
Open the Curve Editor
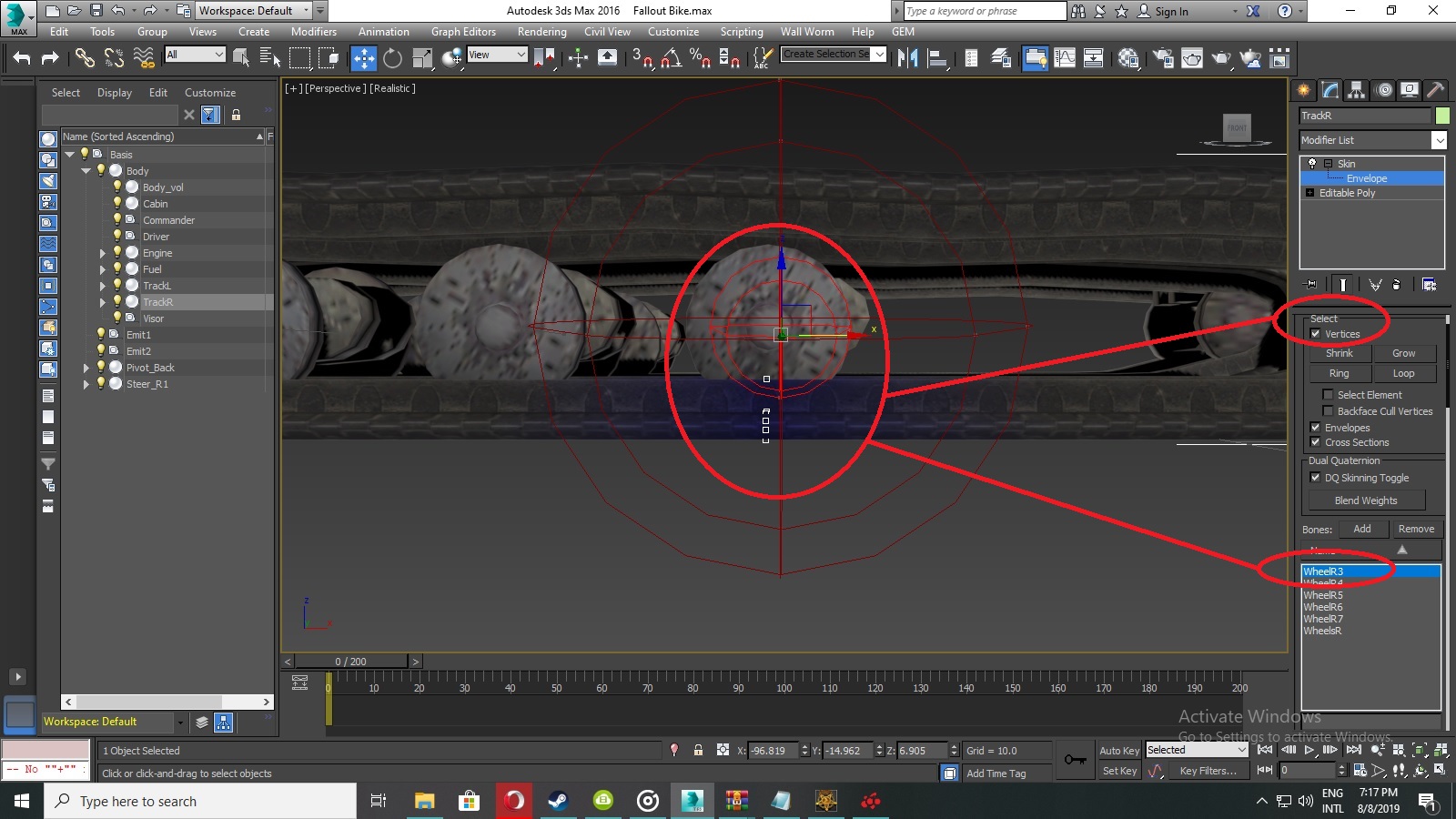pyautogui.click(x=1065, y=58)
